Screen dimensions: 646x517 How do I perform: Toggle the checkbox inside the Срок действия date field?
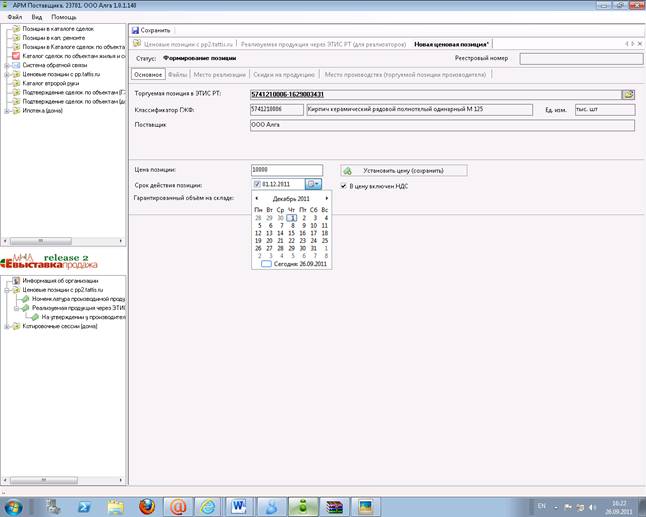point(257,184)
